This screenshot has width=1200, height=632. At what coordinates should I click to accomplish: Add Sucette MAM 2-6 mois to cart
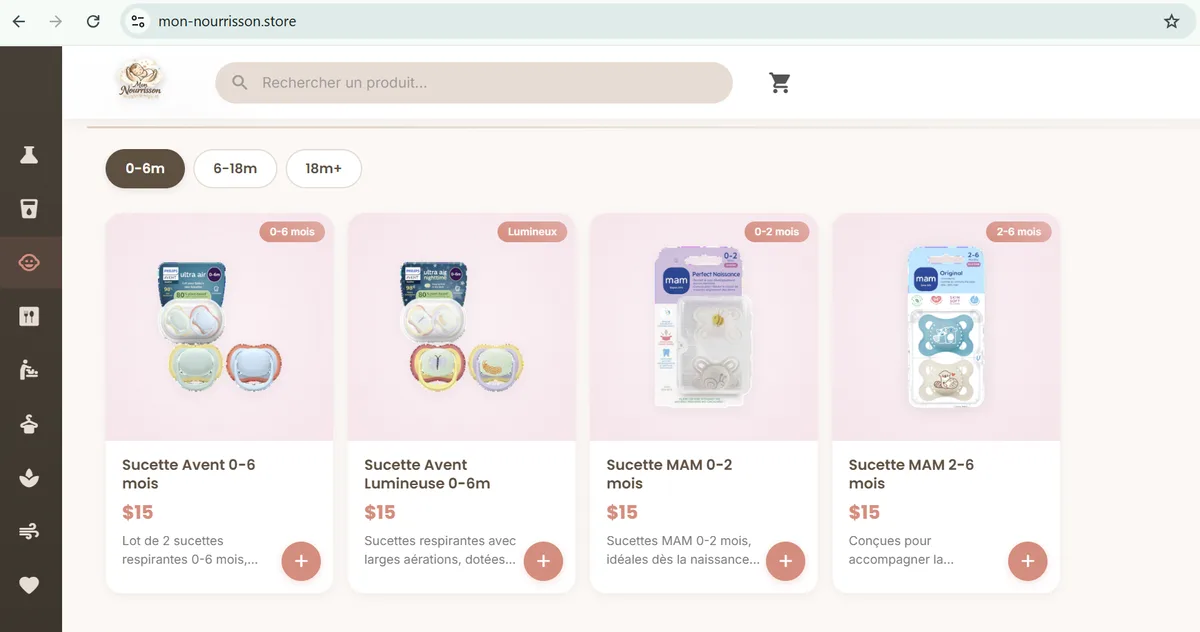[x=1028, y=561]
